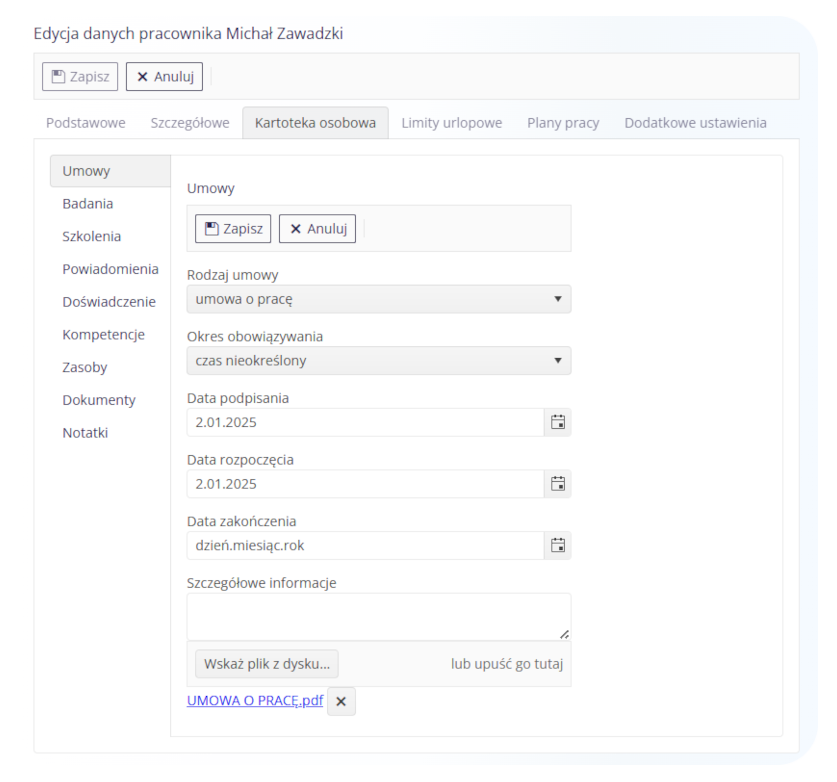Click top Anuluj to cancel employee editing

[x=164, y=76]
